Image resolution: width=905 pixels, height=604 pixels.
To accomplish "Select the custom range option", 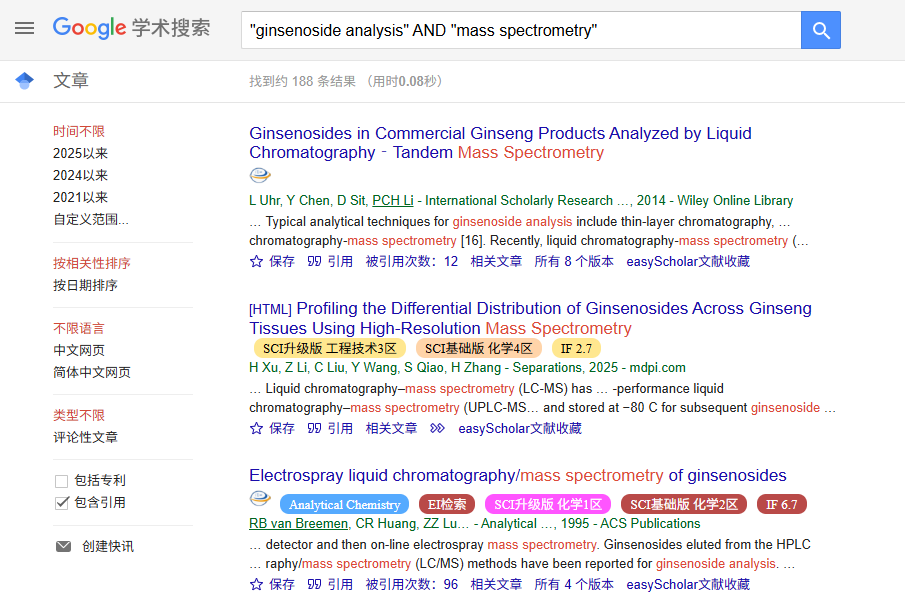I will pos(90,219).
